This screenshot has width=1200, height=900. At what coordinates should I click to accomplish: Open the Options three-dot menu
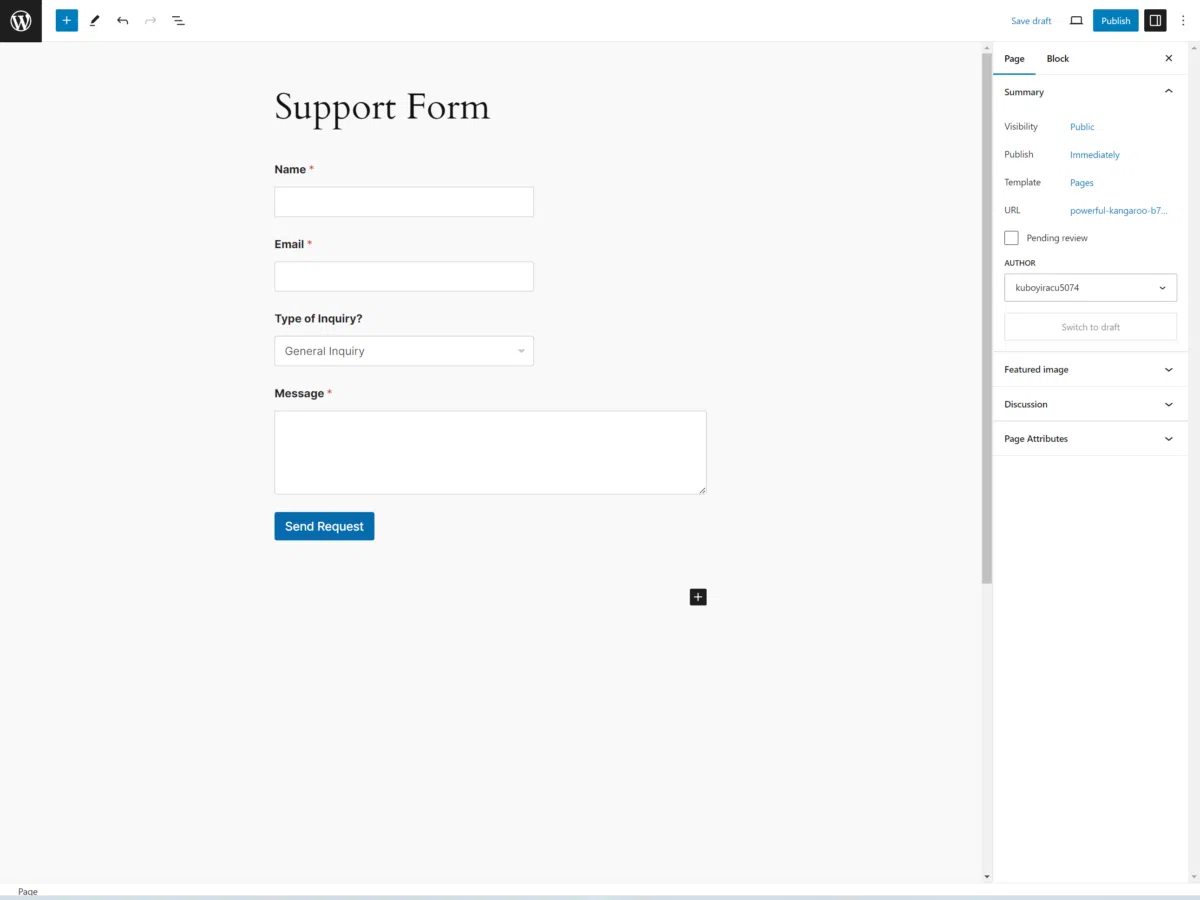(1183, 20)
